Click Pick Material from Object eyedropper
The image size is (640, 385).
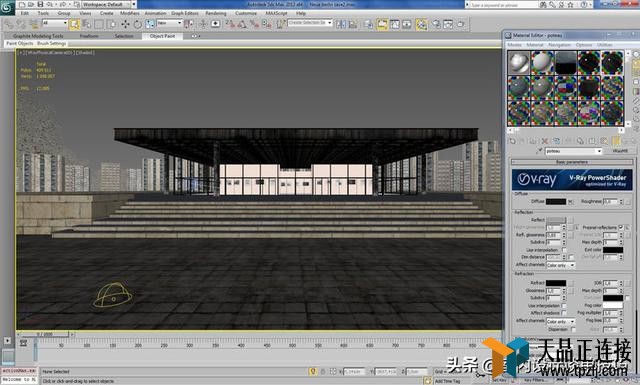pos(540,151)
